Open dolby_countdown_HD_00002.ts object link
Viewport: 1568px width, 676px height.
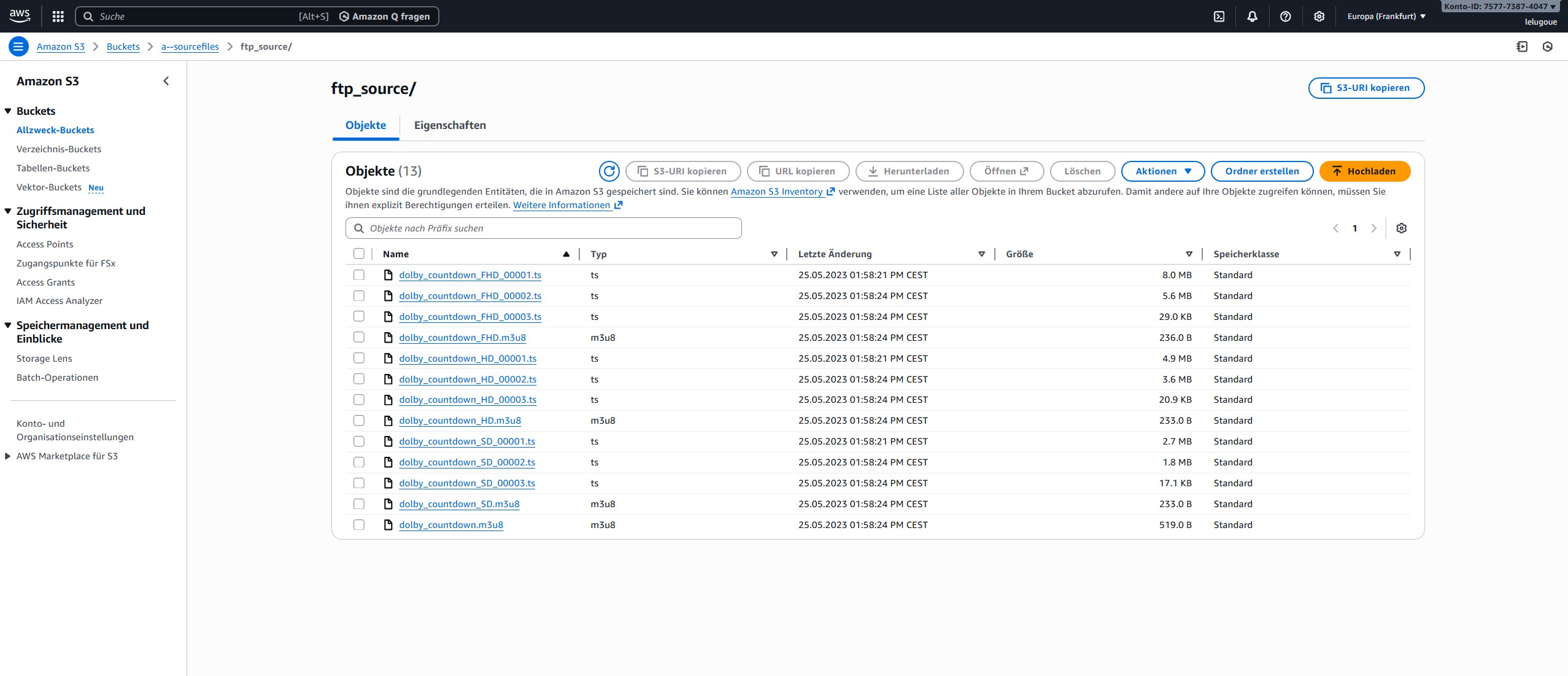click(x=468, y=379)
